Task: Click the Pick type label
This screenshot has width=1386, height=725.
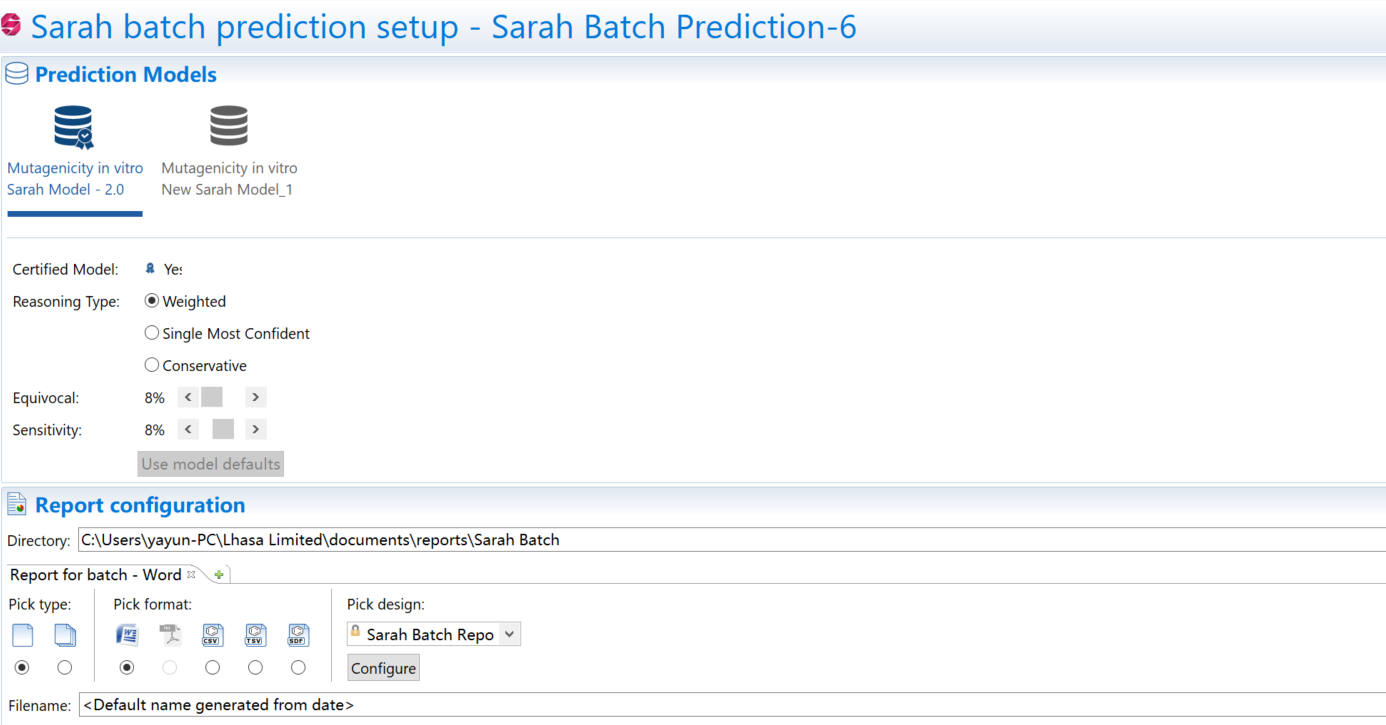Action: 40,604
